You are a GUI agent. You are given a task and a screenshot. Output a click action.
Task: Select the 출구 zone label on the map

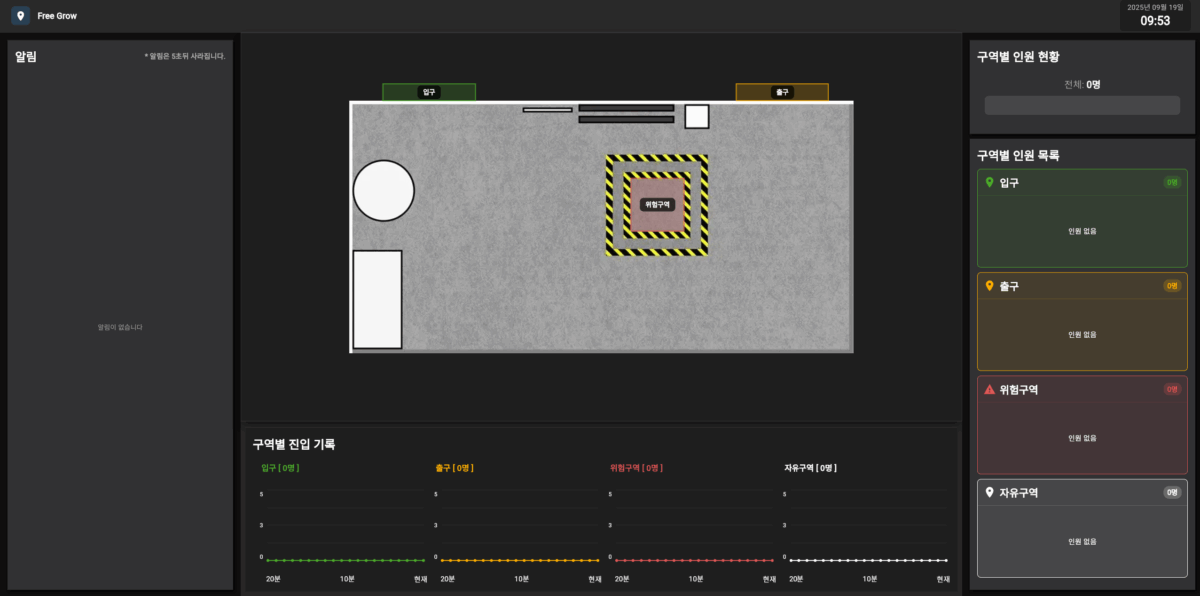[x=782, y=92]
